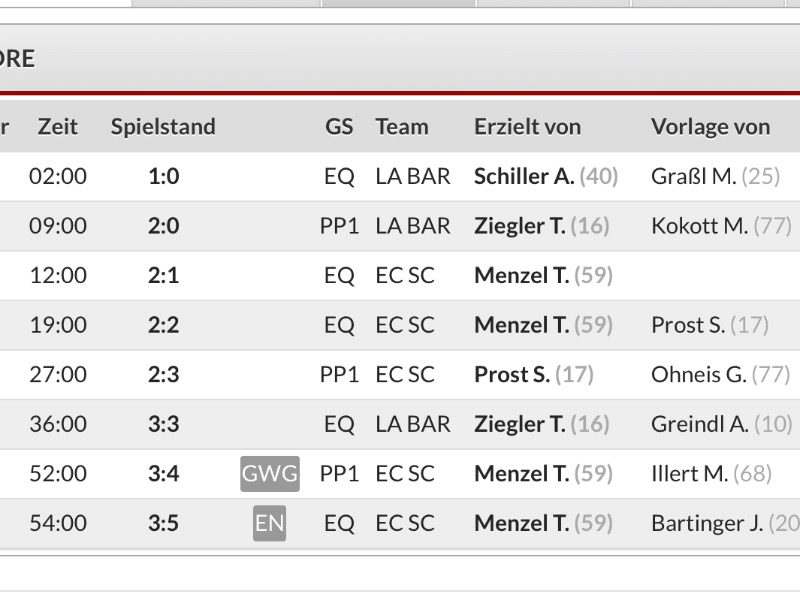Open assist Graßl M. player link
The image size is (800, 600).
click(x=694, y=176)
